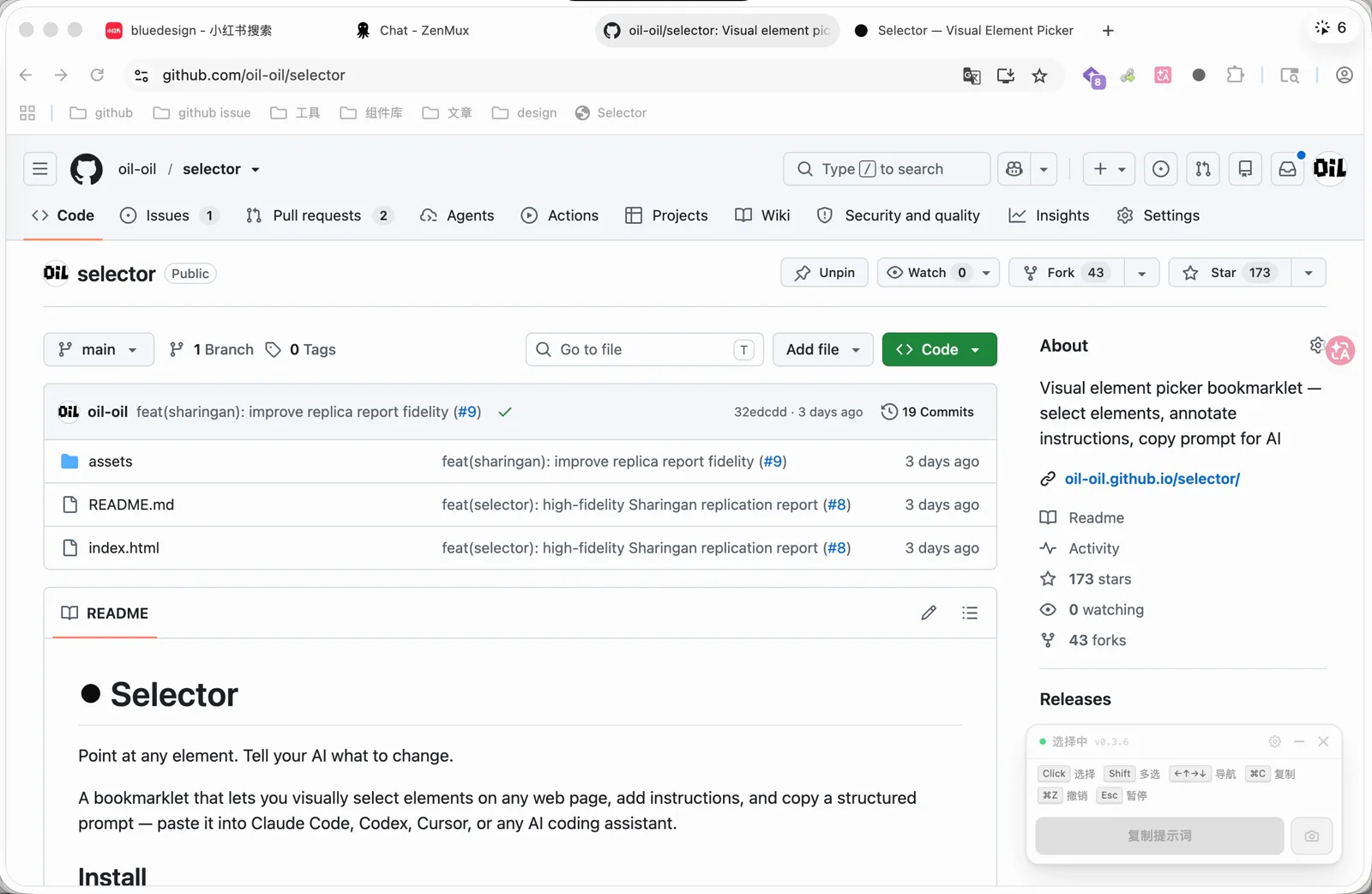Open the main branch switcher dropdown
Image resolution: width=1372 pixels, height=894 pixels.
(x=99, y=349)
